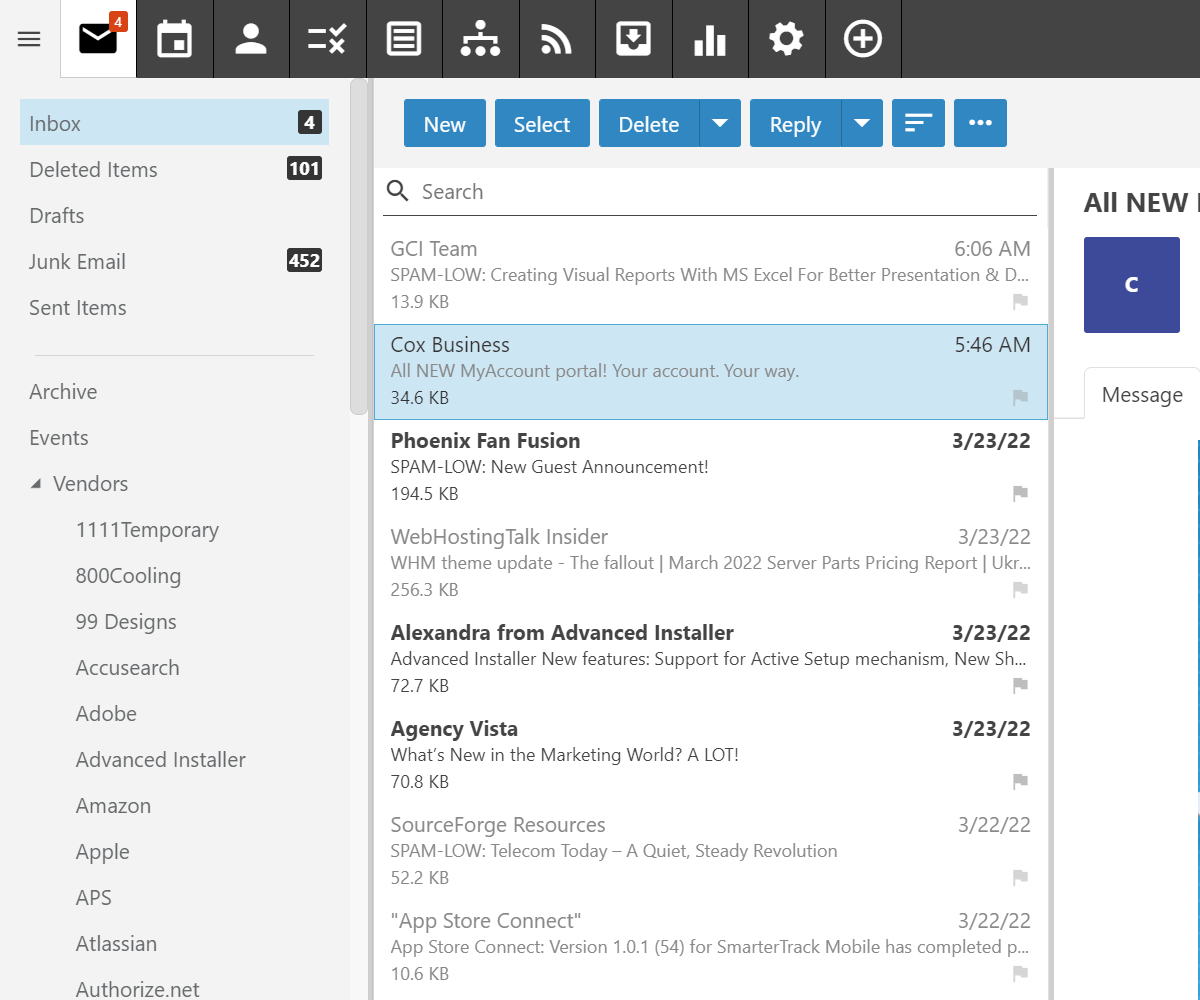Open the Calendar section icon
The width and height of the screenshot is (1200, 1000).
coord(175,39)
